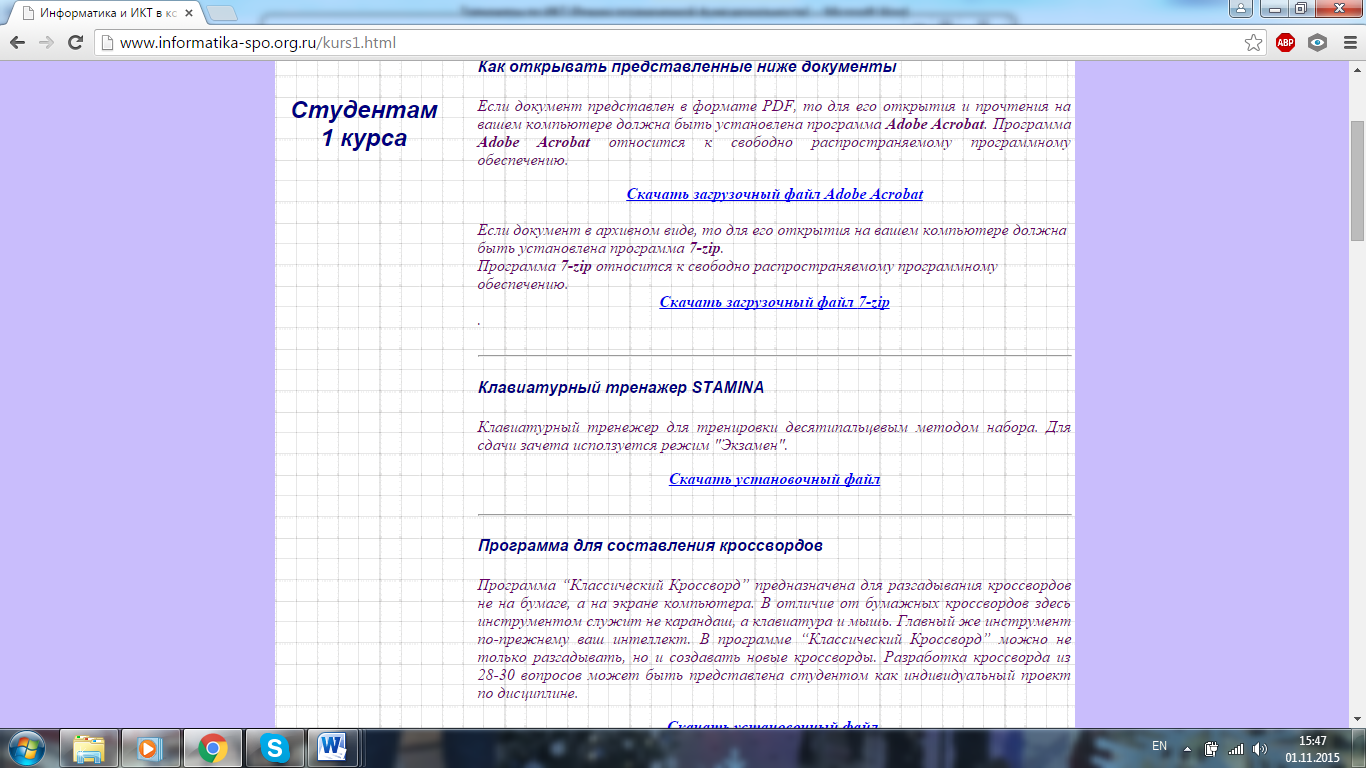Select heading Как открывать представленные ниже документы

pos(687,67)
